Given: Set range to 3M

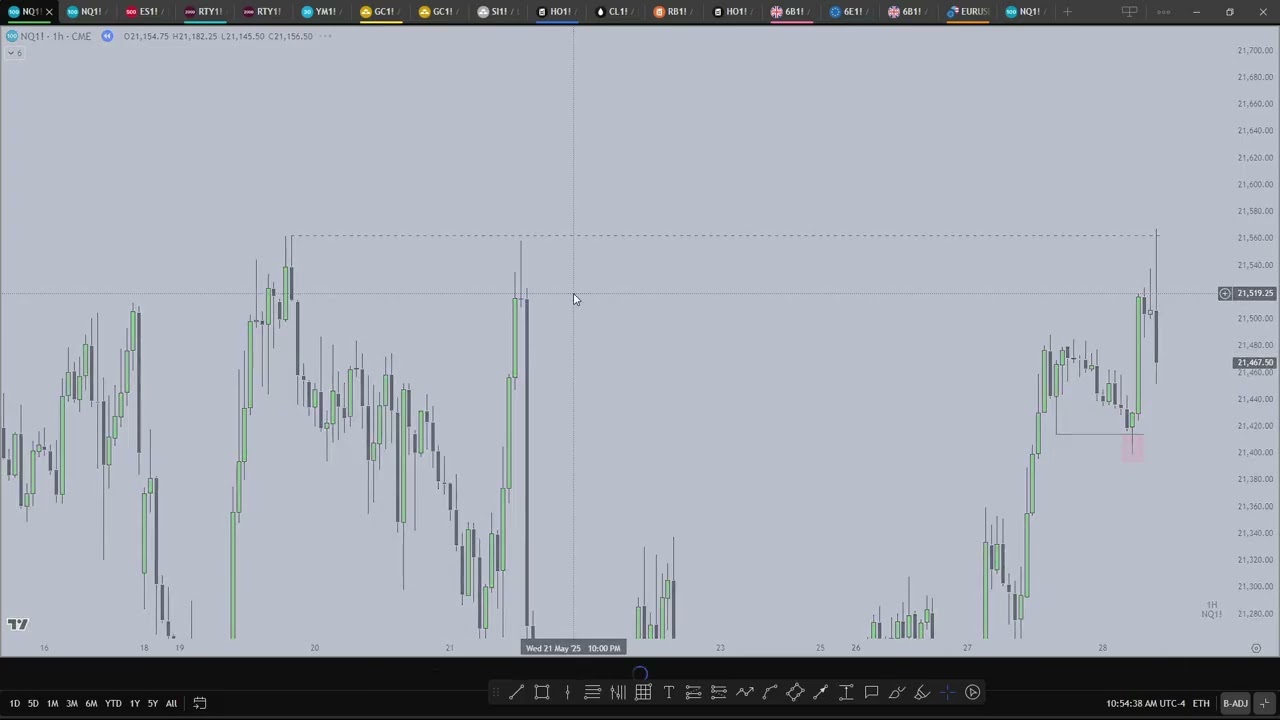Looking at the screenshot, I should 72,703.
